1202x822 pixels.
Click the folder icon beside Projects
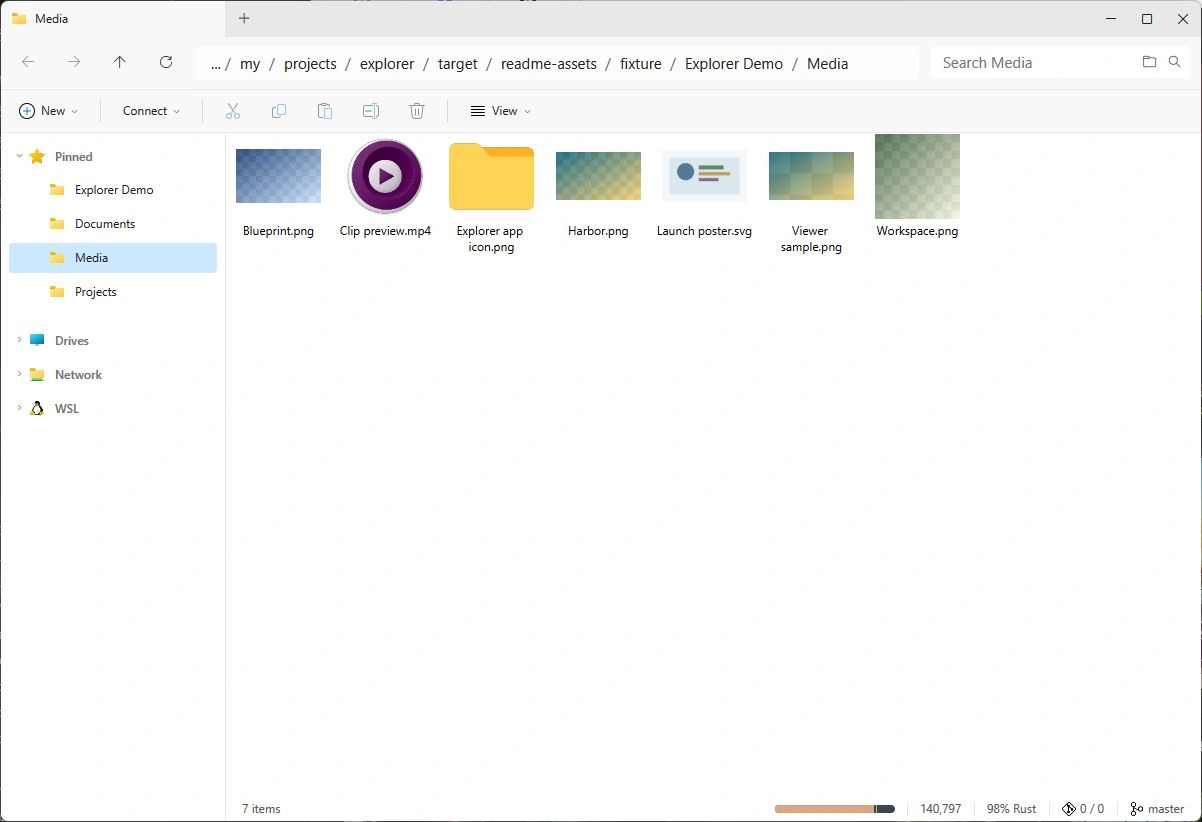[x=57, y=292]
